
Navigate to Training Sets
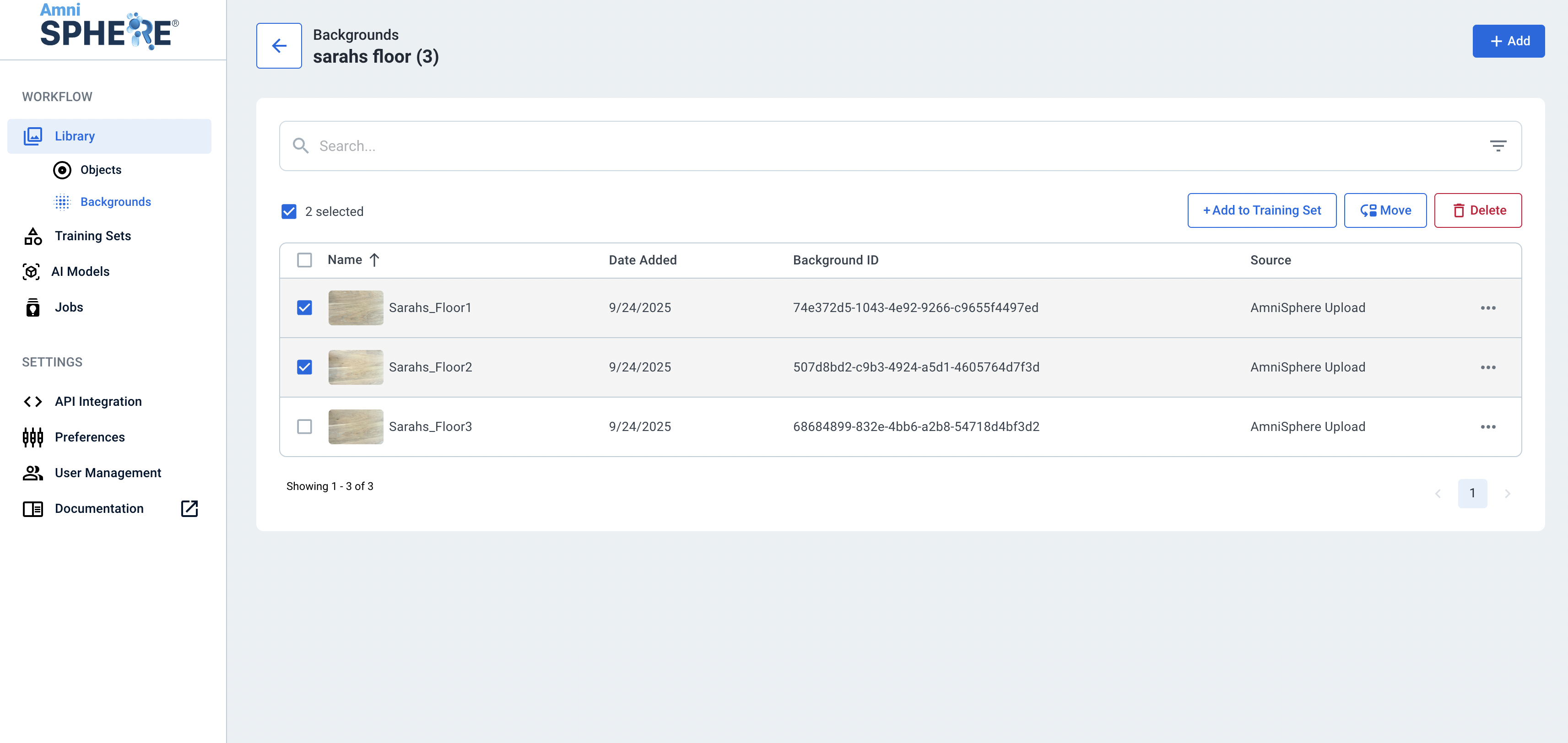tap(93, 236)
